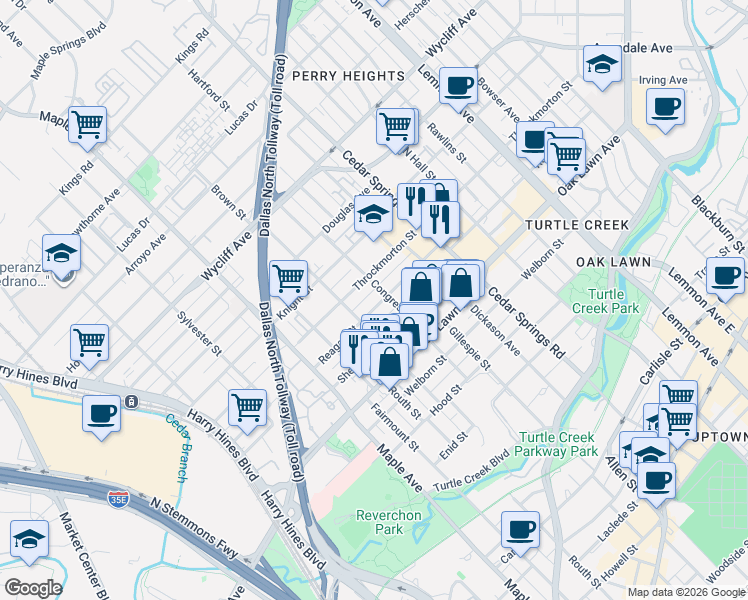Select the N Stemmons Fwy label
The image size is (748, 600).
coord(194,528)
